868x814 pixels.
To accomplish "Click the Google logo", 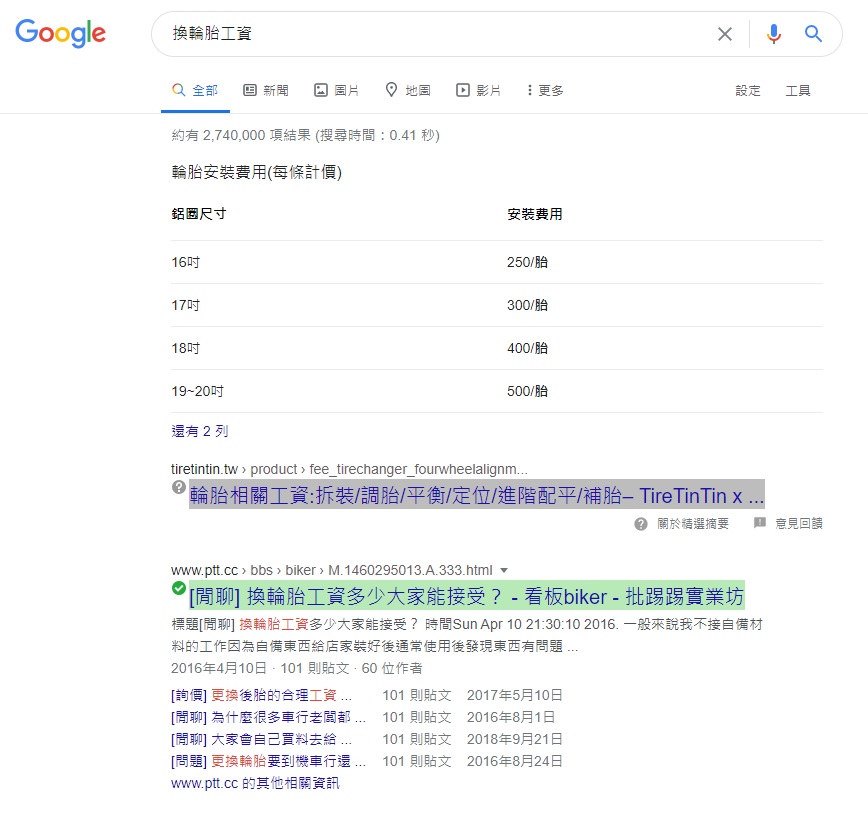I will point(60,33).
